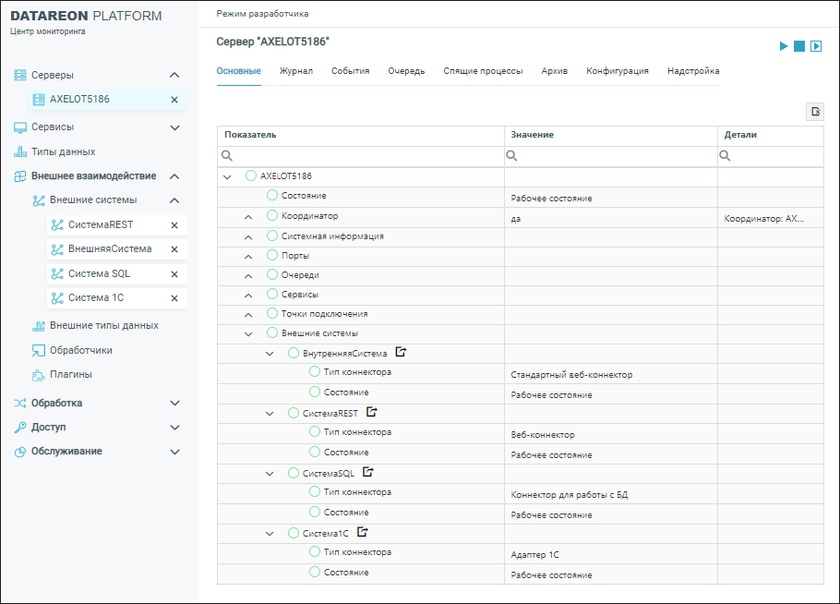This screenshot has width=840, height=604.
Task: Click the export table icon
Action: [x=815, y=112]
